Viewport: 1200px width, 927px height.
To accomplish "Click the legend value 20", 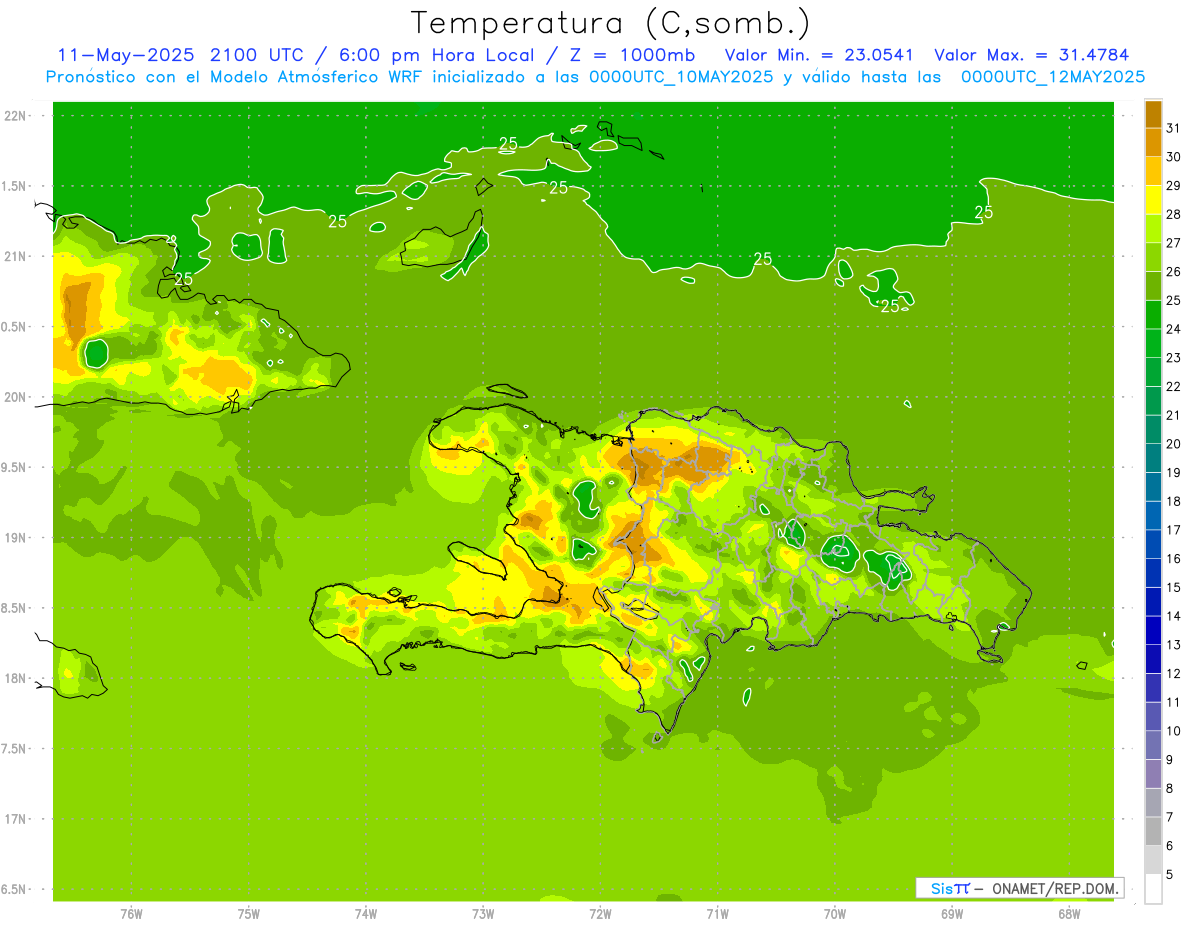I will [1173, 444].
